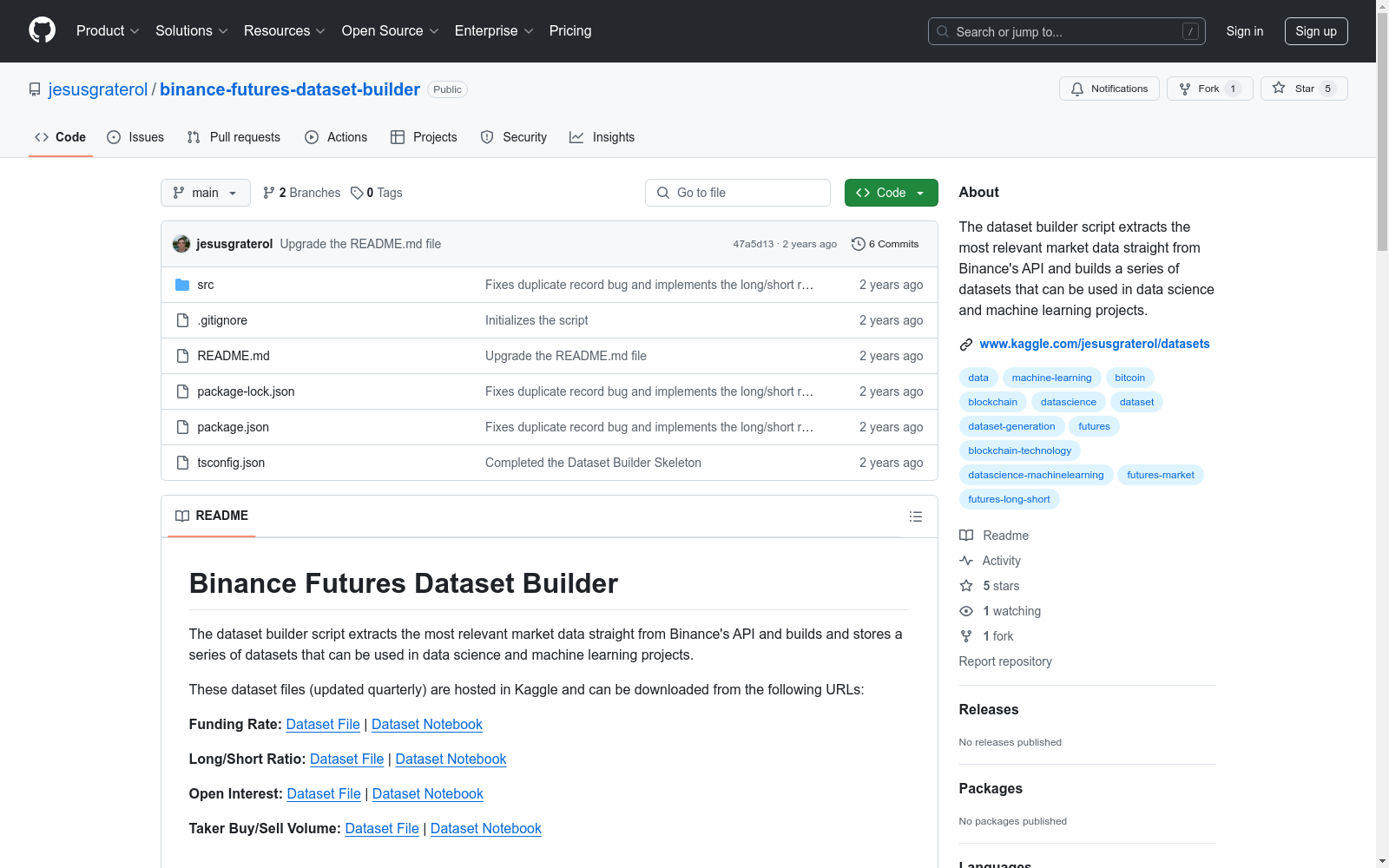Click the Search or jump to field
Viewport: 1389px width, 868px height.
coord(1067,31)
